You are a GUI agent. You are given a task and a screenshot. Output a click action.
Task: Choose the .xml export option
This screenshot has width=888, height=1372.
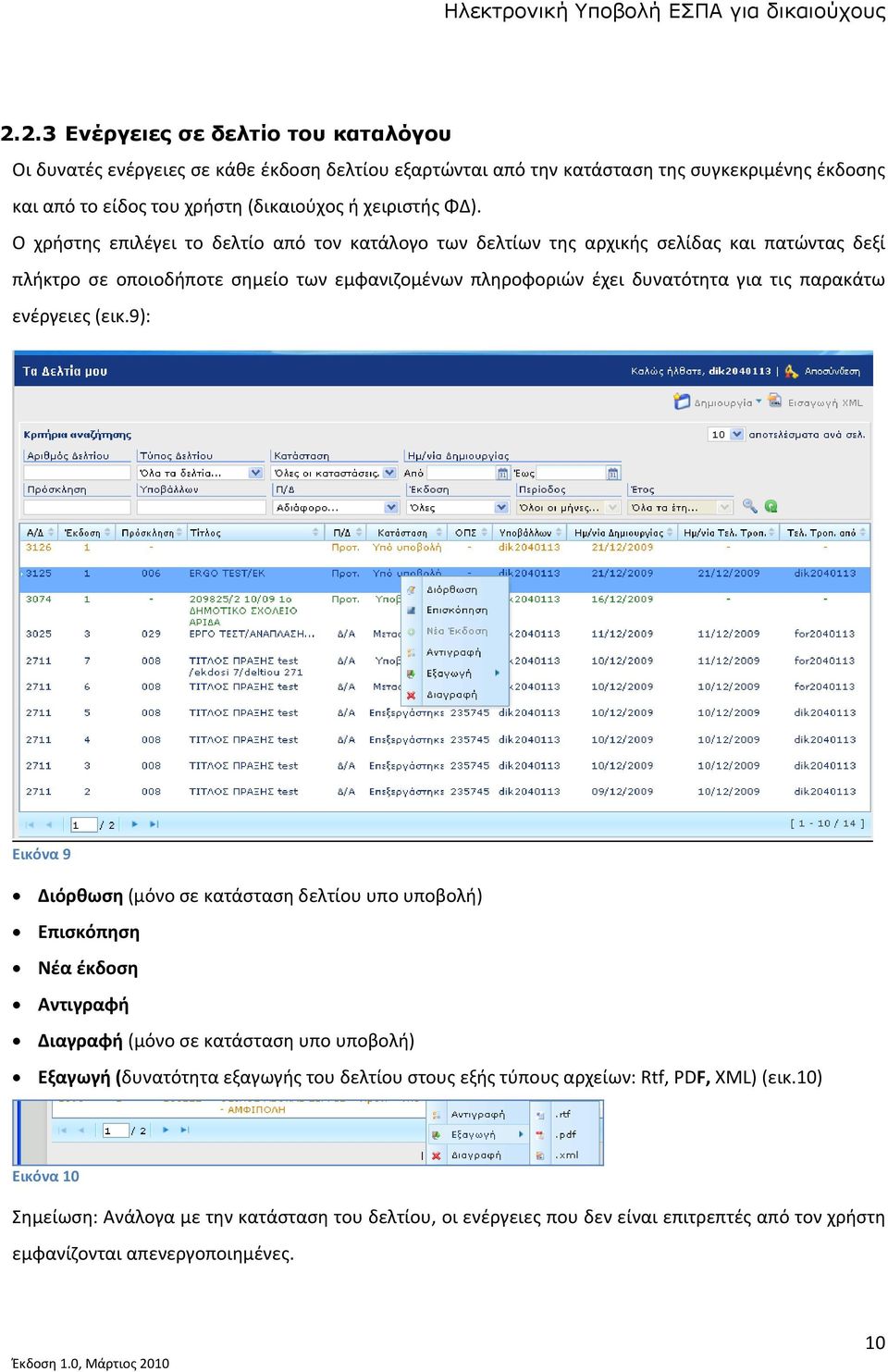(x=566, y=1155)
